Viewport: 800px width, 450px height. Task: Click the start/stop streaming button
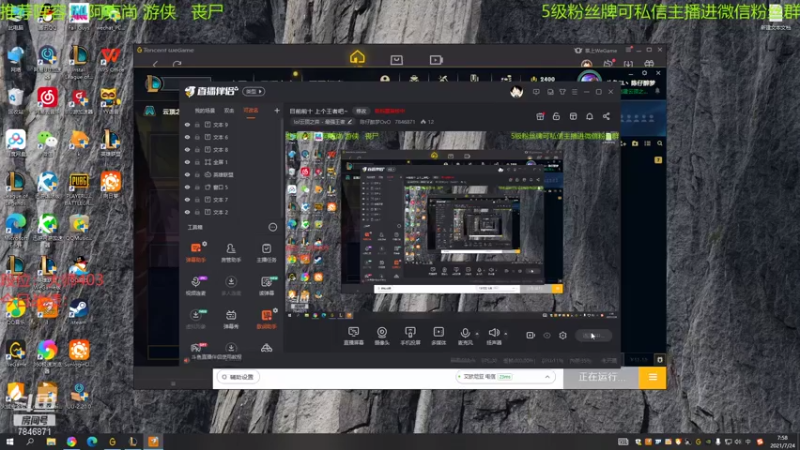[593, 335]
